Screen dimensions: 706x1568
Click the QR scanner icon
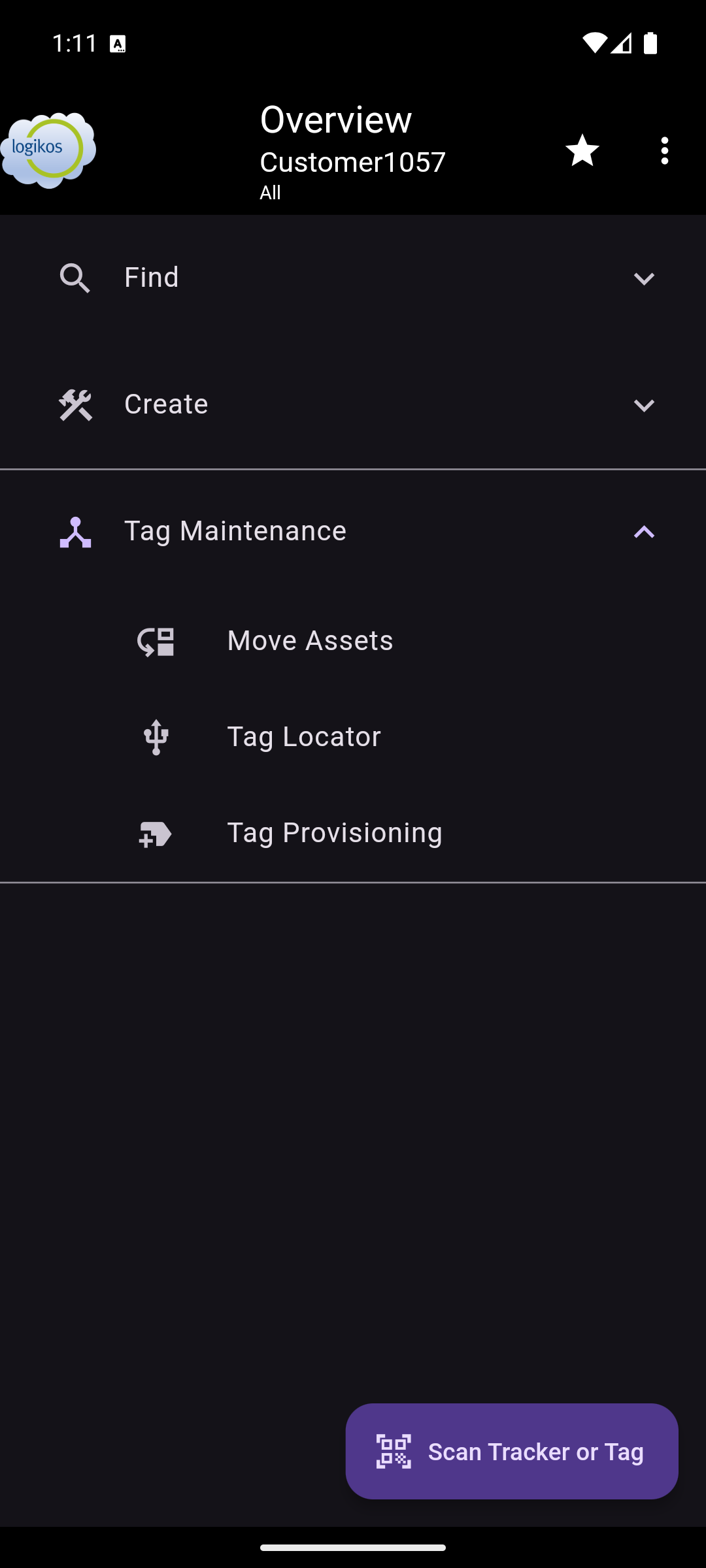pos(394,1452)
